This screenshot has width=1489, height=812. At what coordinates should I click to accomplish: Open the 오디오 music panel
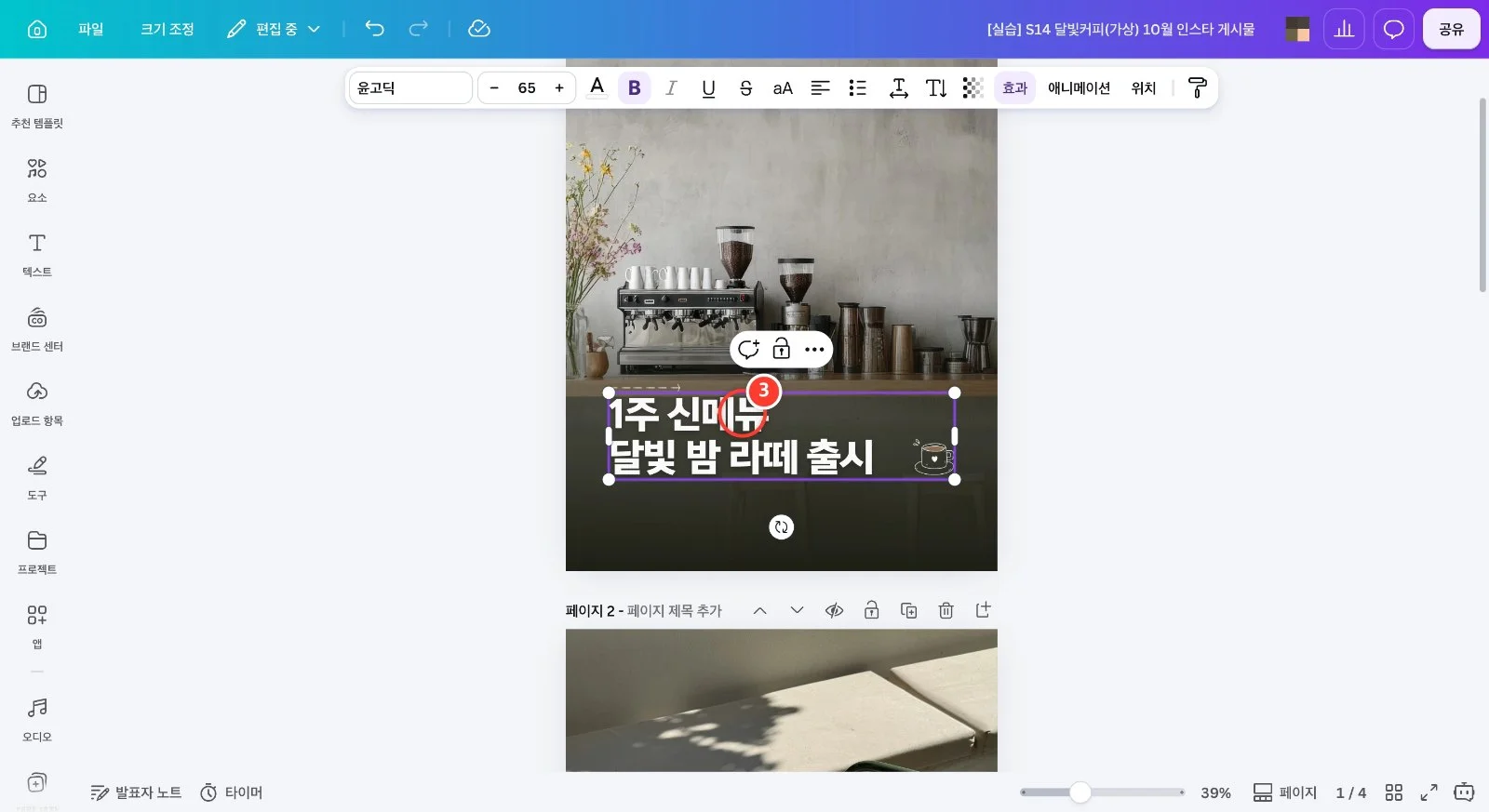coord(37,719)
